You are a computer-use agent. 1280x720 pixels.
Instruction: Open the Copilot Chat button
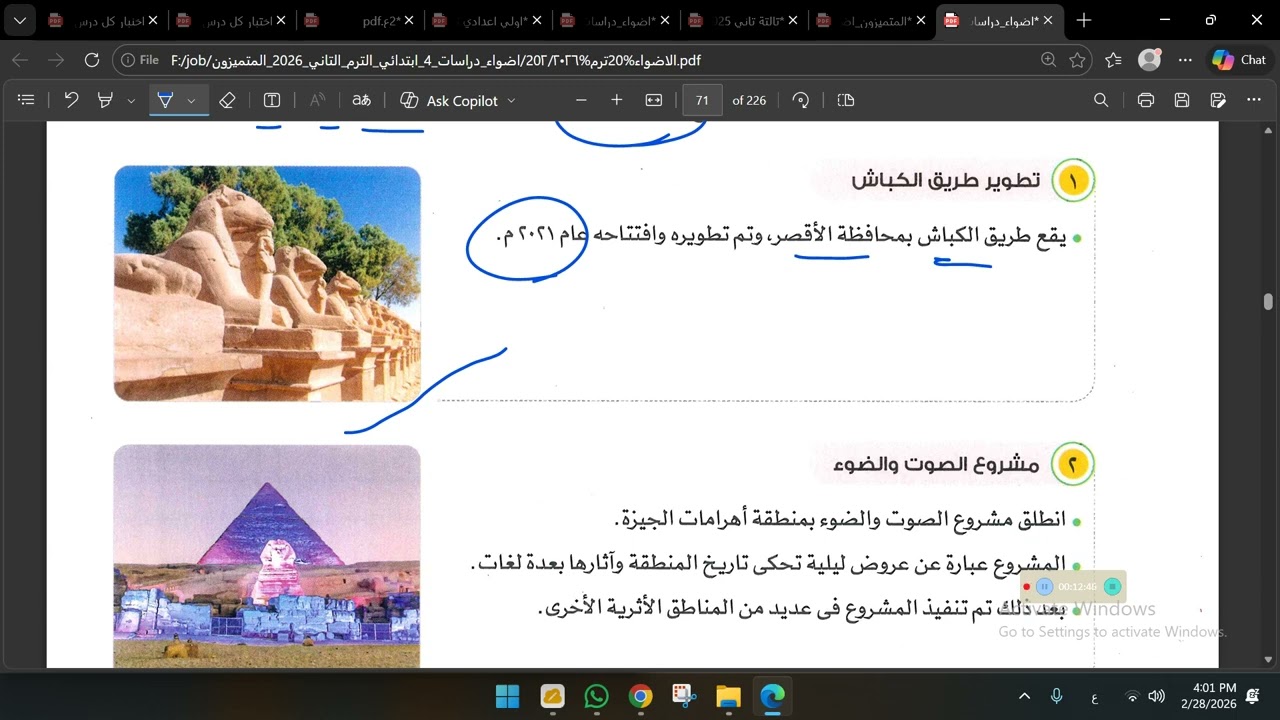(1239, 60)
